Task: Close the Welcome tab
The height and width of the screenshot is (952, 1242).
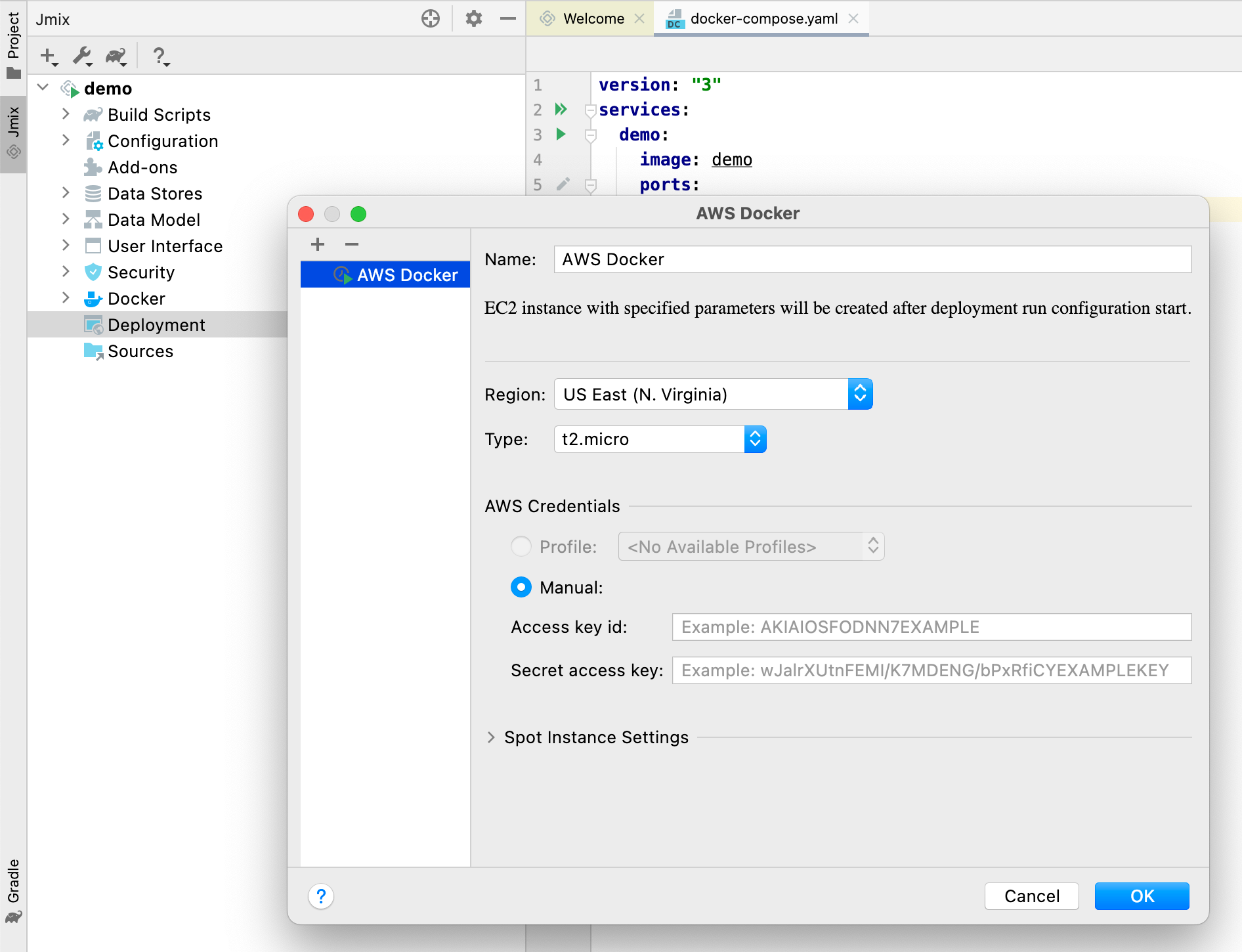Action: [639, 18]
